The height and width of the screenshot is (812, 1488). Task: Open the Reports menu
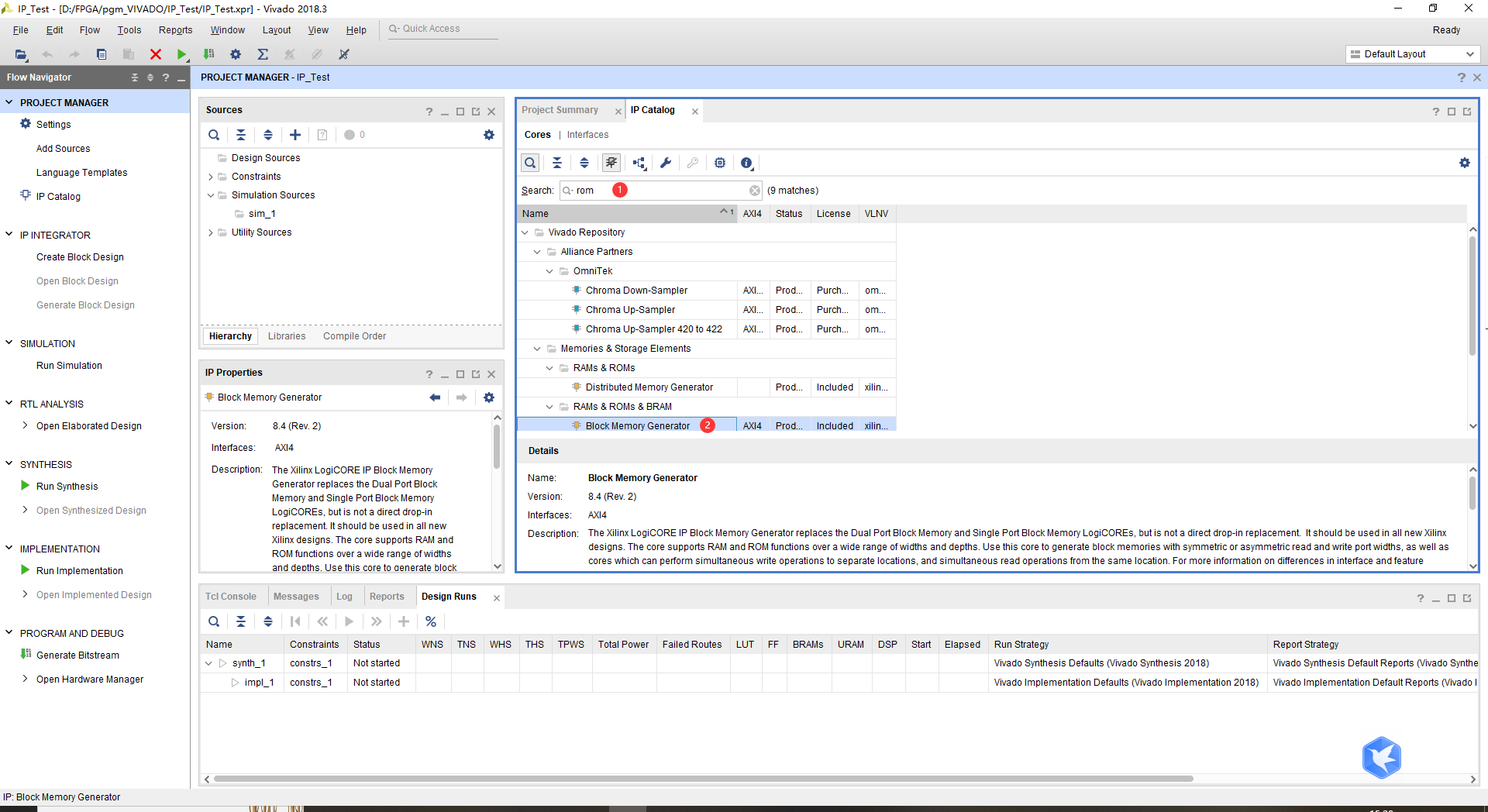click(175, 30)
